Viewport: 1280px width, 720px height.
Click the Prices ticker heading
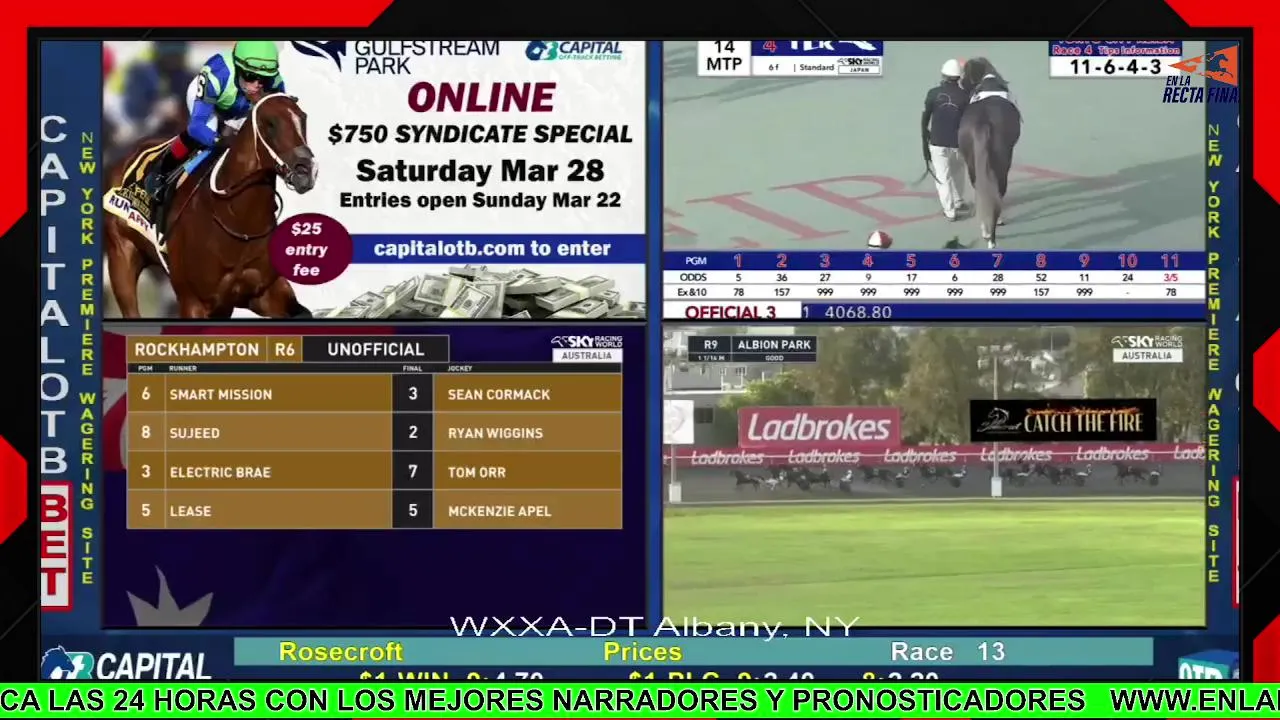(x=642, y=652)
